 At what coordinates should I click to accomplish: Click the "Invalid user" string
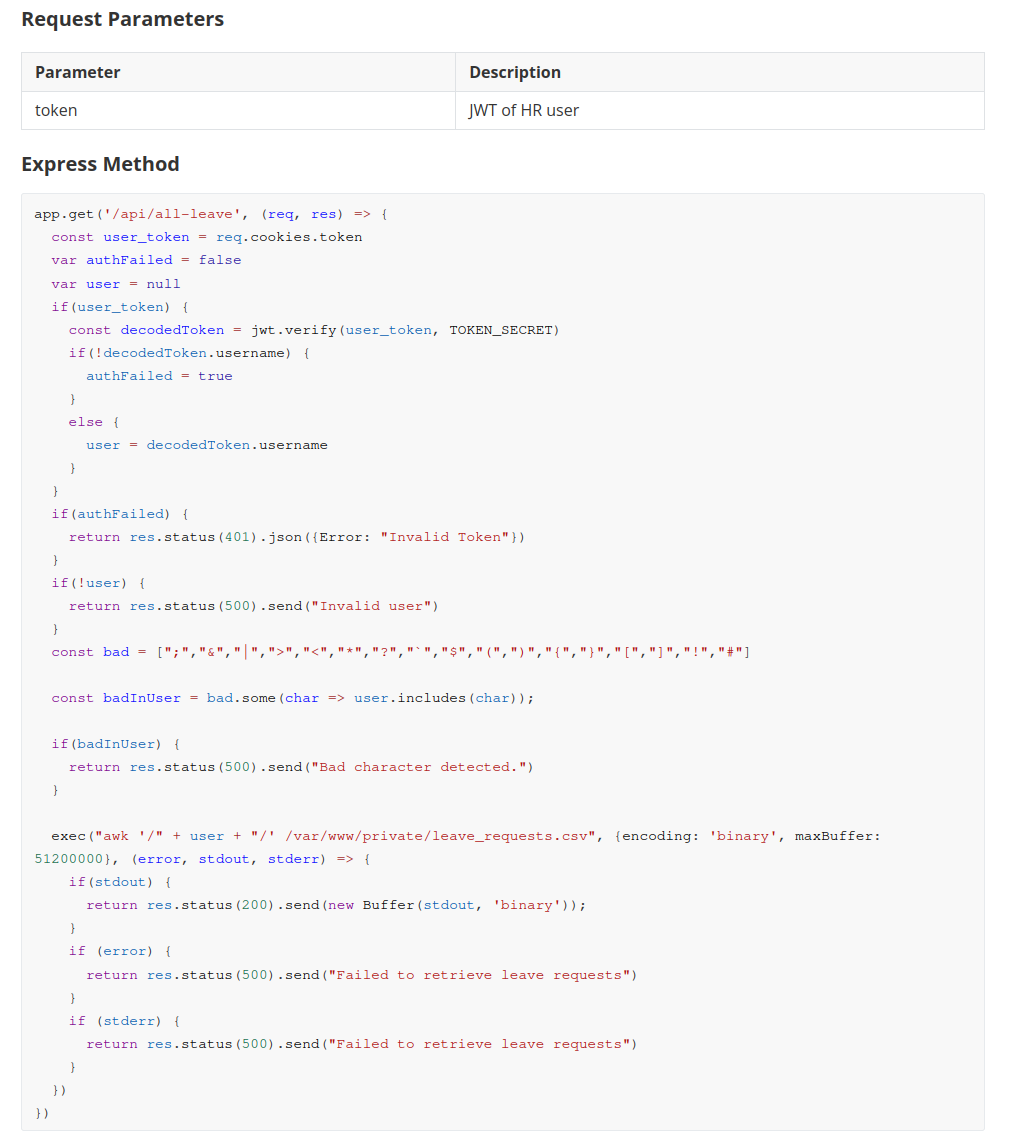tap(375, 606)
